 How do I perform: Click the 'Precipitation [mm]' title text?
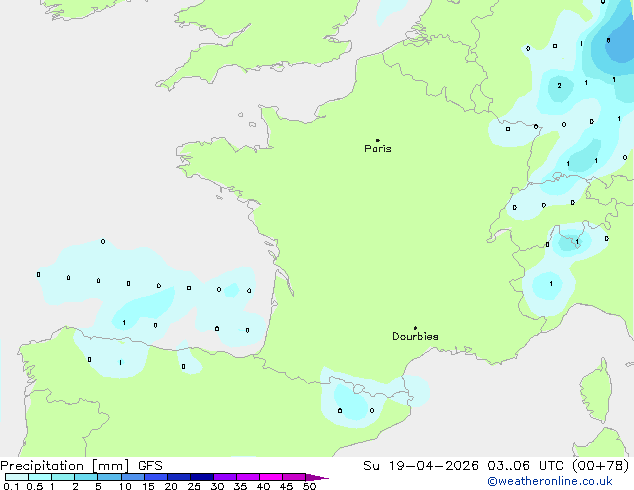tap(65, 466)
